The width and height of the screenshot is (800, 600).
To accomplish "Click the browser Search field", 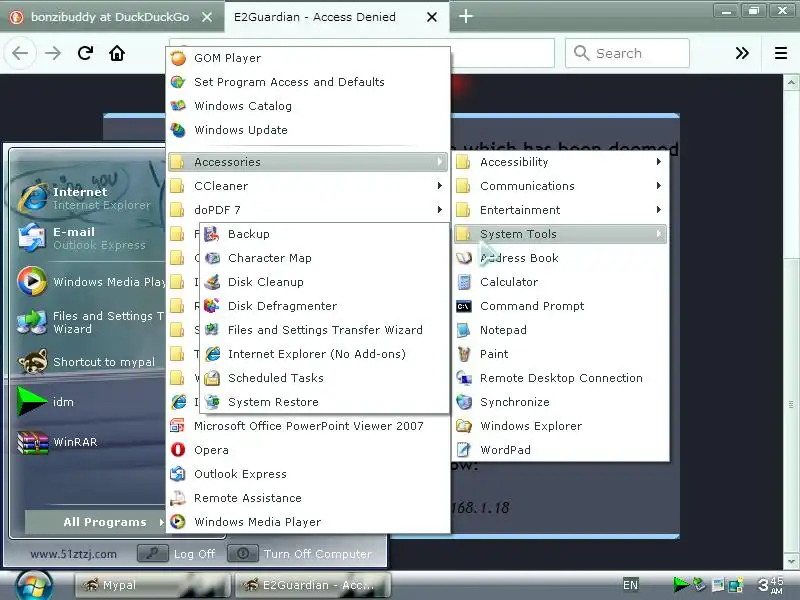I will pos(627,53).
